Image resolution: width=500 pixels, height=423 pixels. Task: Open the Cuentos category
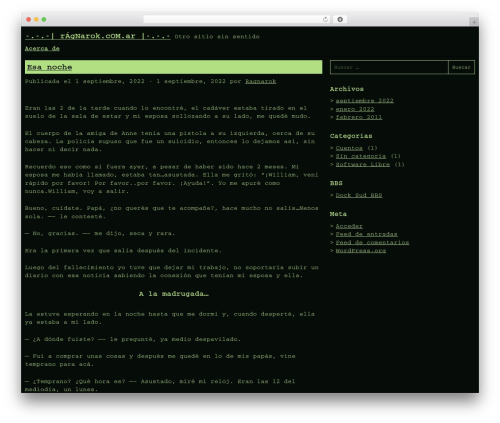pos(349,148)
